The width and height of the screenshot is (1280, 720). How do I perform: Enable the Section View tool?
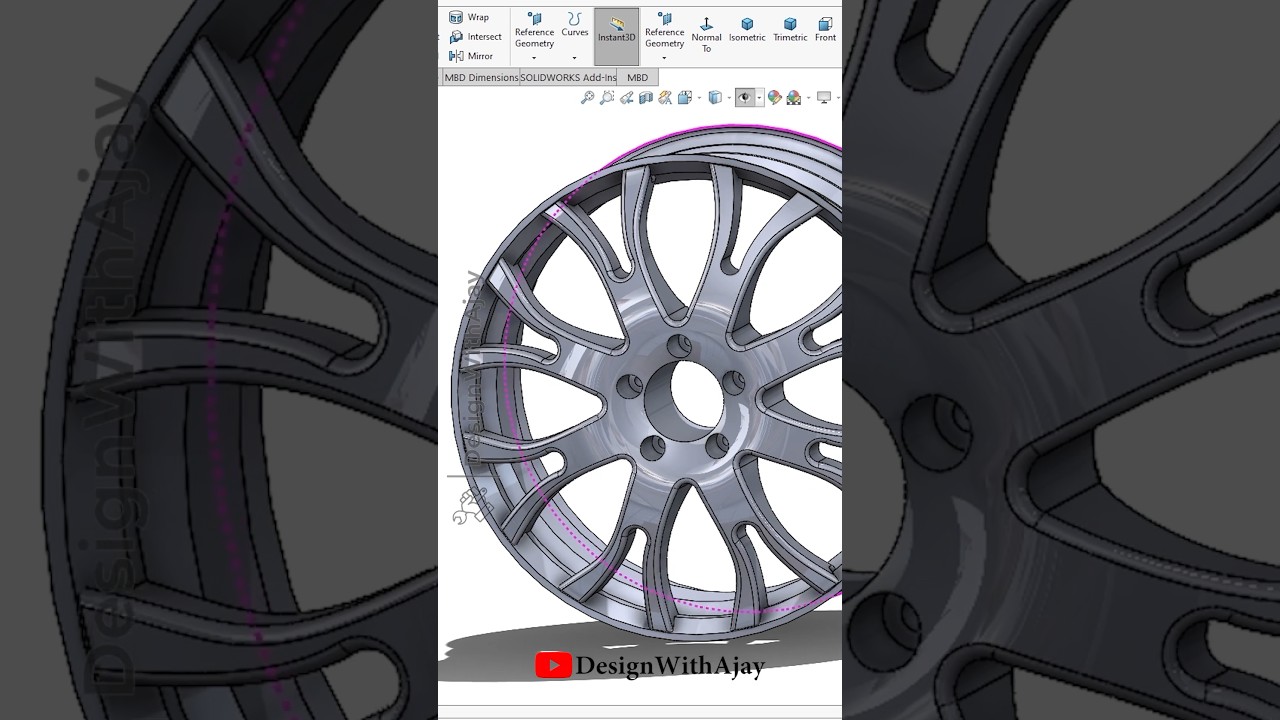646,98
